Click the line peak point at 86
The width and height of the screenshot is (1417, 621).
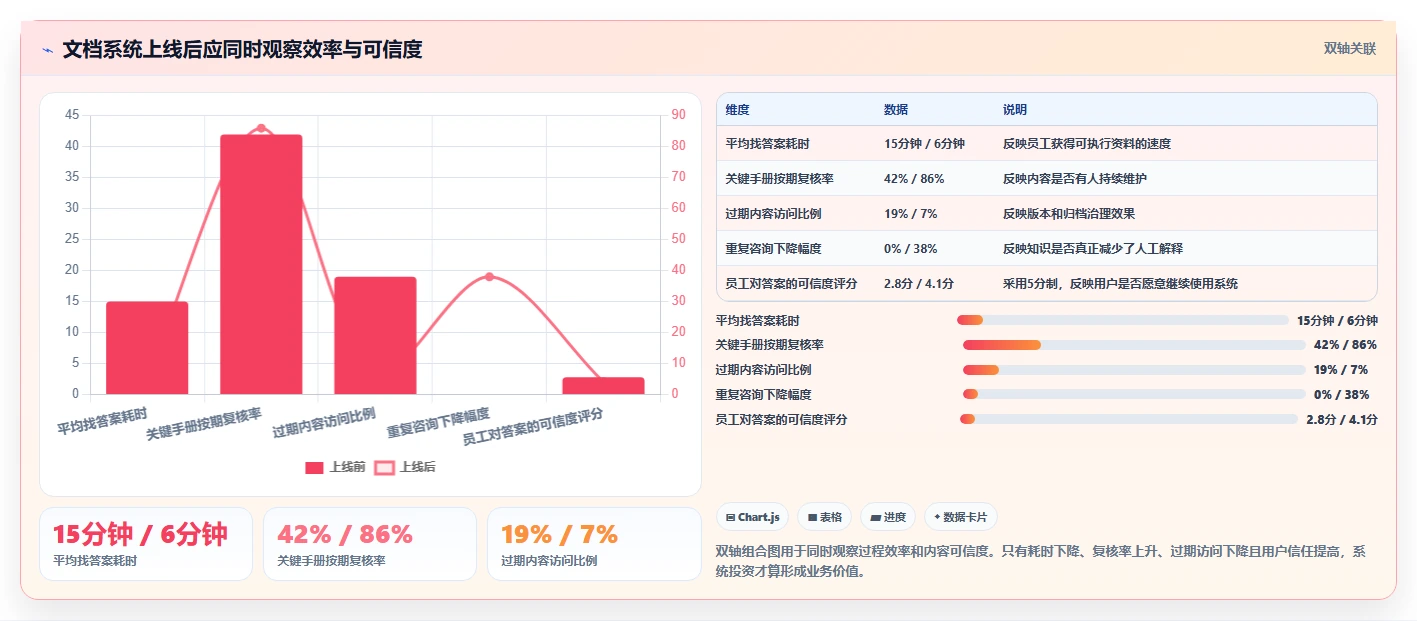pos(261,128)
